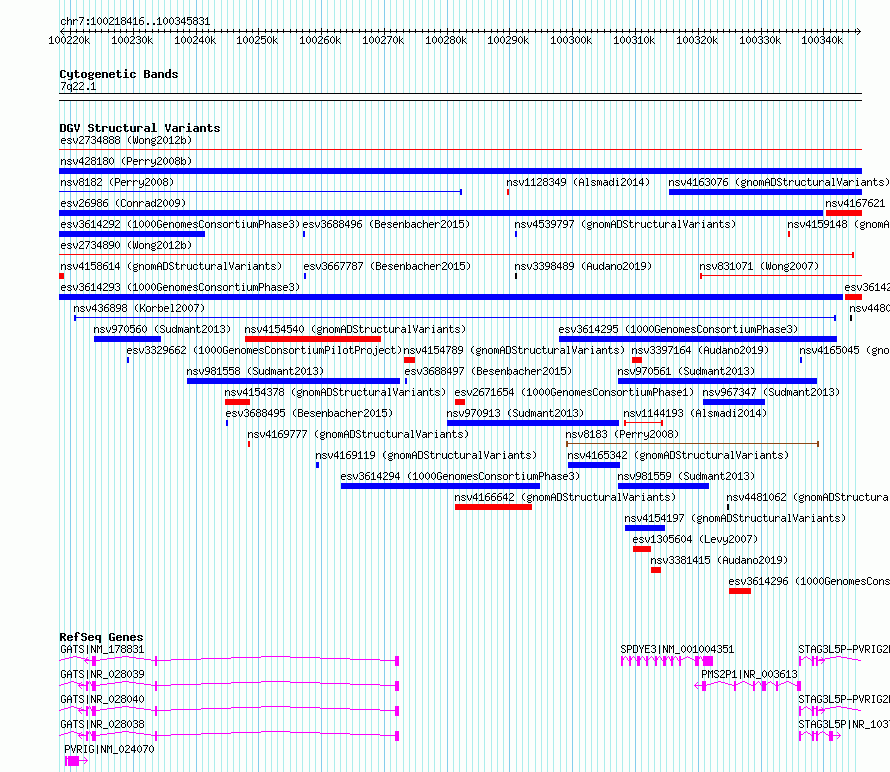Click the esv2734888 (Wong2012b) variant label

click(x=126, y=140)
